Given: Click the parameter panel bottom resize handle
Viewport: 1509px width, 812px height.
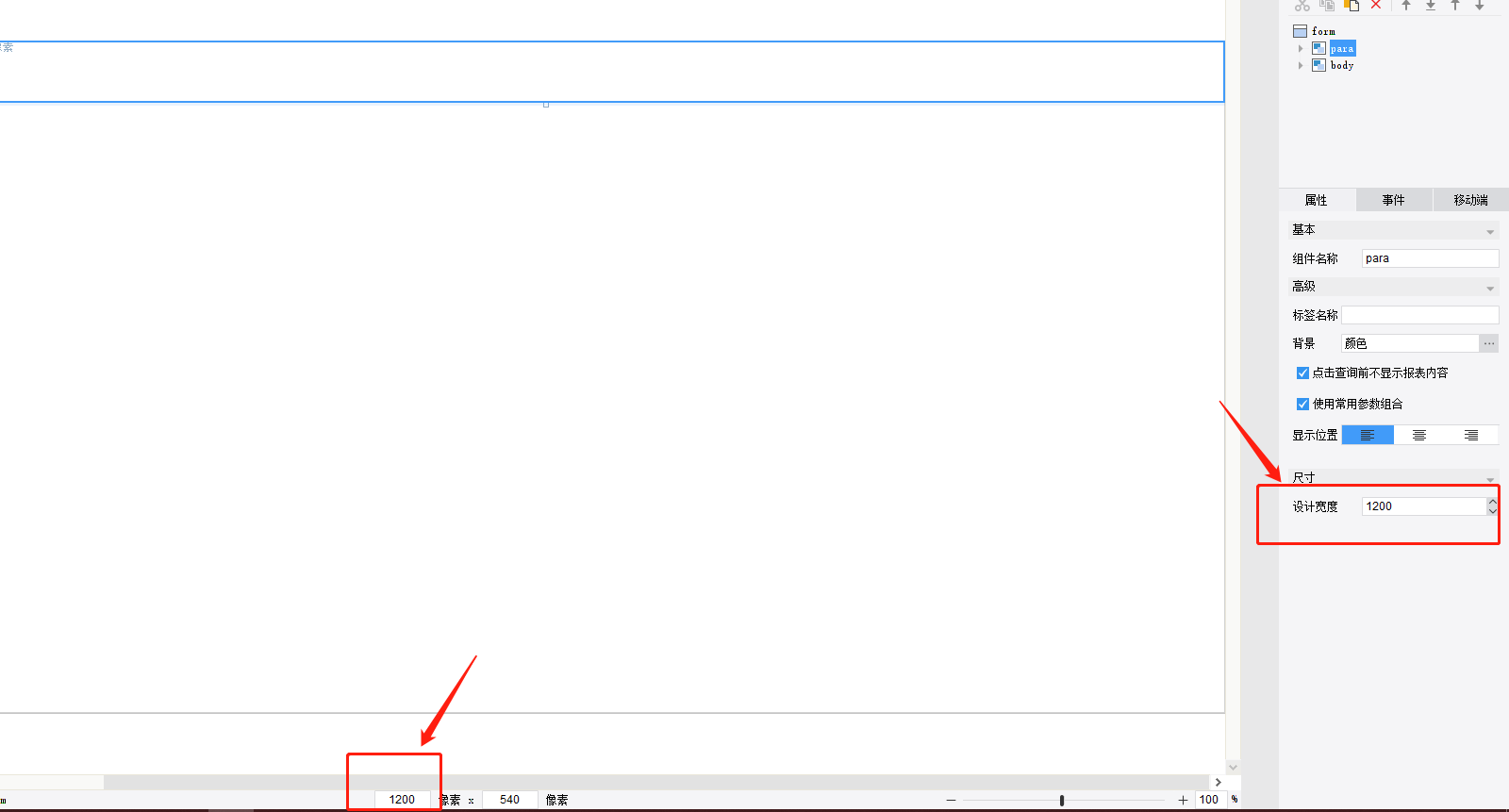Looking at the screenshot, I should 546,105.
